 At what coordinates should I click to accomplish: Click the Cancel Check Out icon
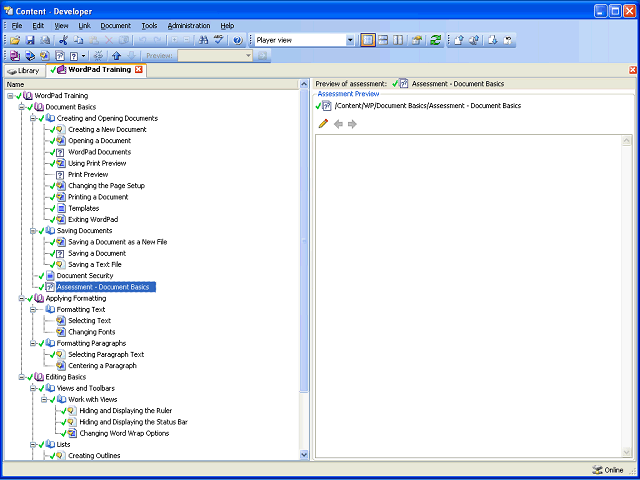507,40
